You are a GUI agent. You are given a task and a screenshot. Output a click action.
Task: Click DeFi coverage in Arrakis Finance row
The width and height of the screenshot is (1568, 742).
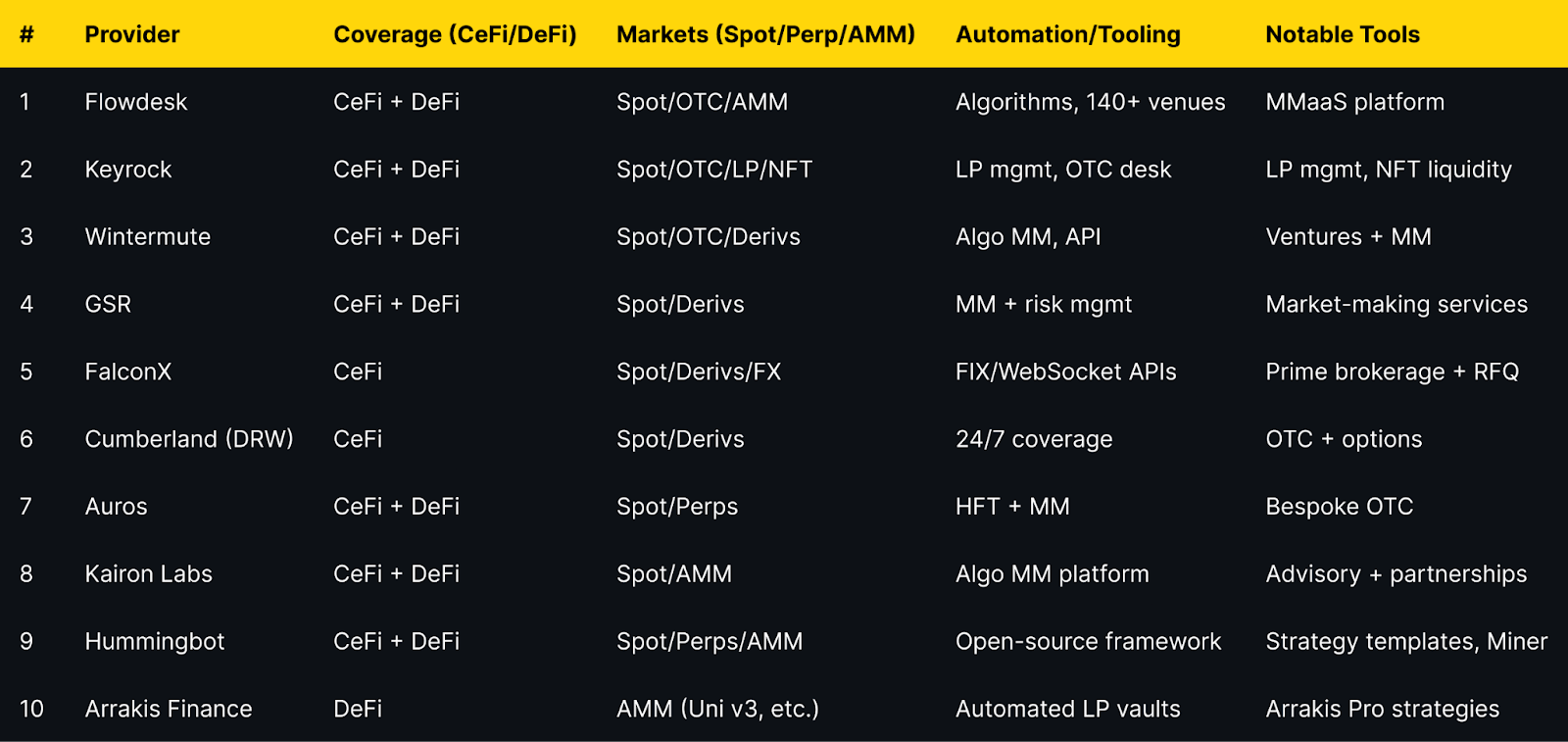[358, 710]
